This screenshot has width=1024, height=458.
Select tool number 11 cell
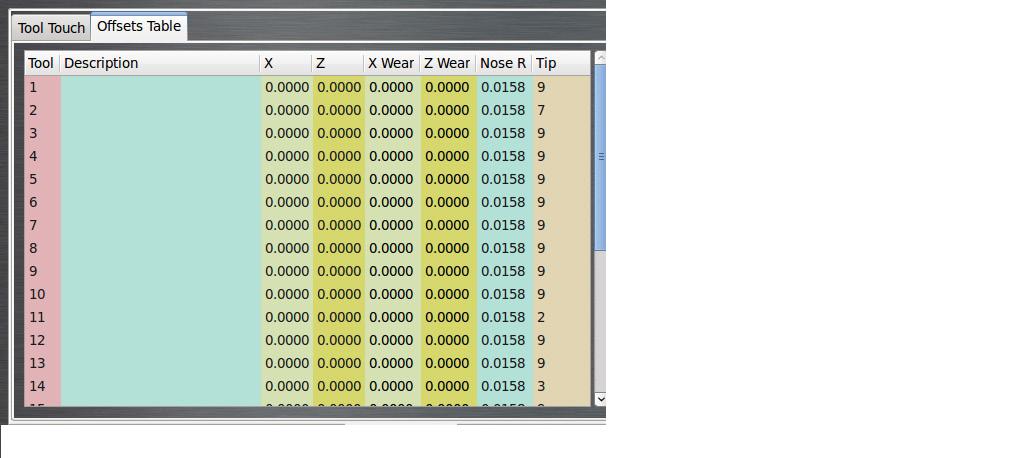pyautogui.click(x=42, y=317)
